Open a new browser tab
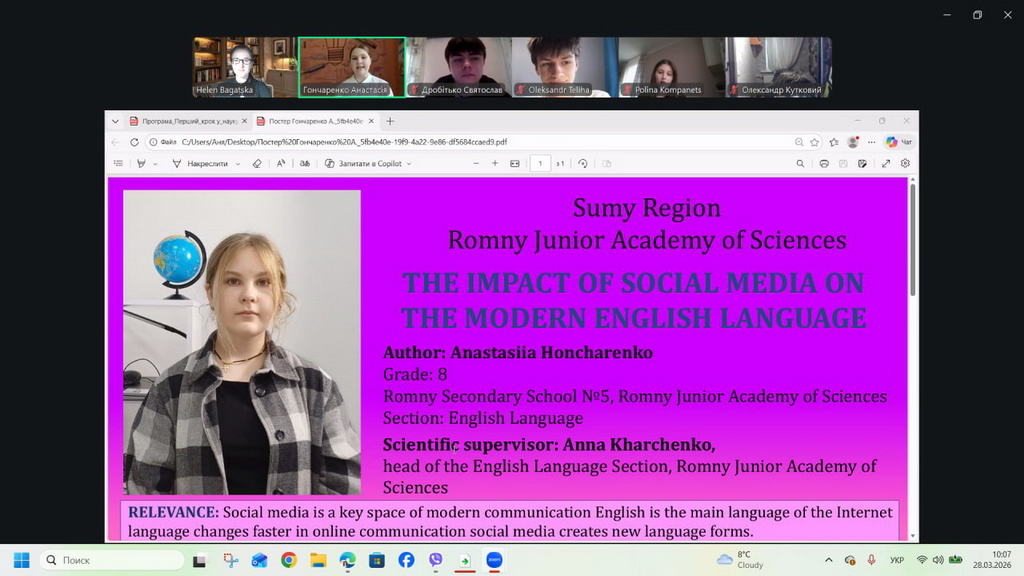Image resolution: width=1024 pixels, height=576 pixels. coord(390,121)
